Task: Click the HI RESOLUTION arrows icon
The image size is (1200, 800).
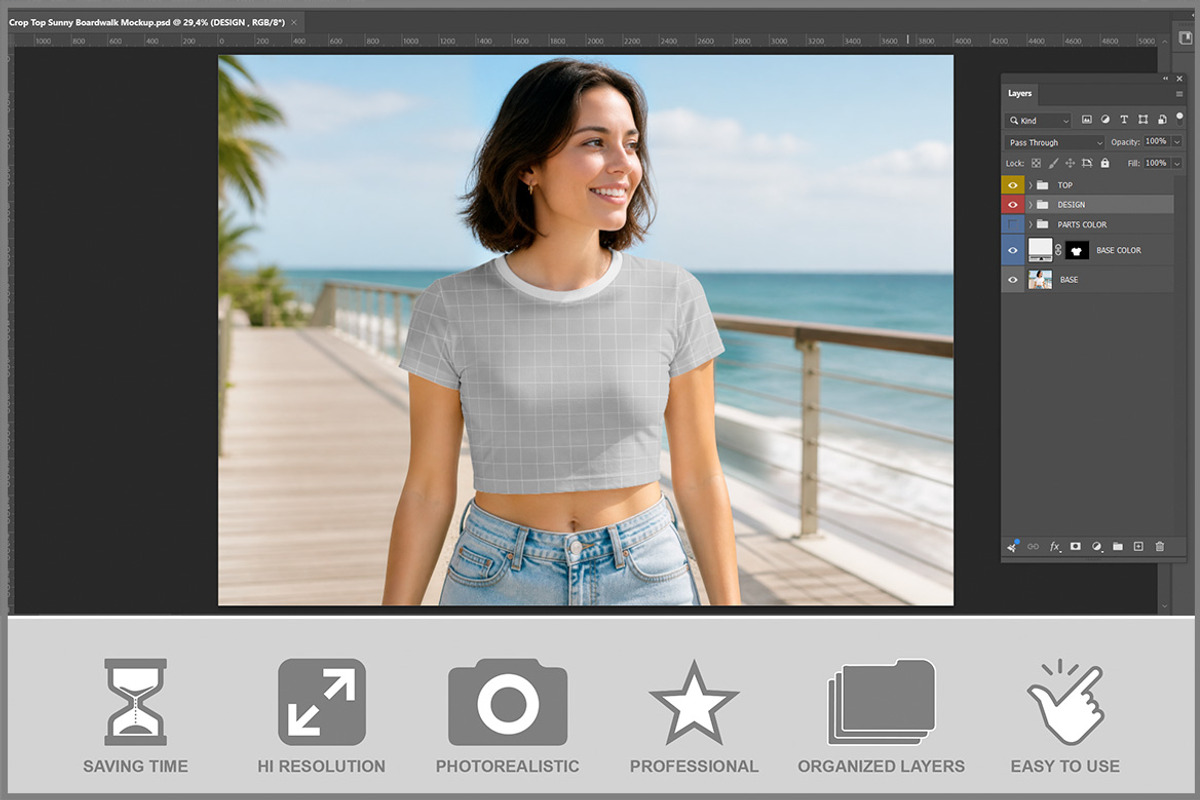Action: tap(322, 701)
